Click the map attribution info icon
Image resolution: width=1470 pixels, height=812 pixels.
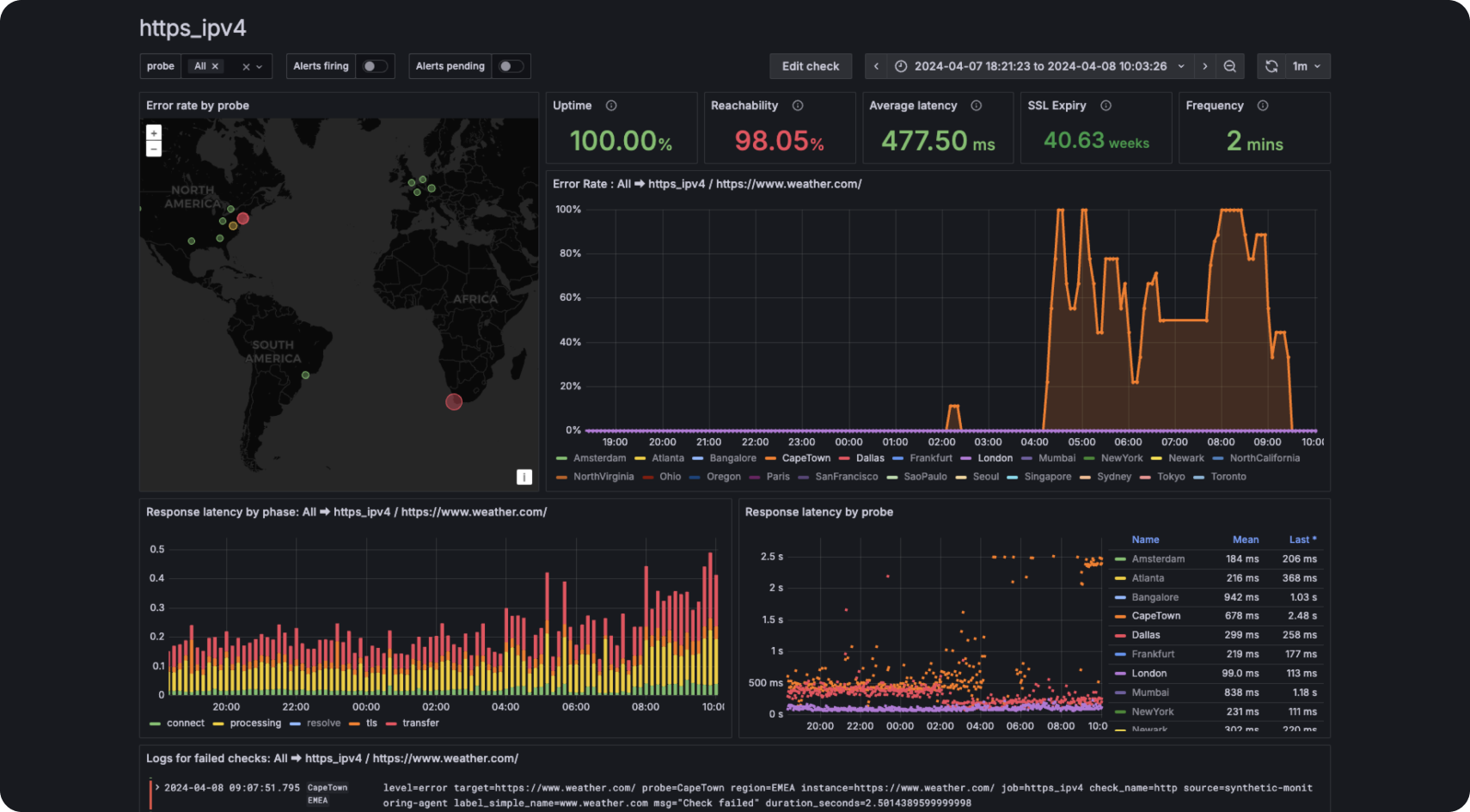pos(524,477)
